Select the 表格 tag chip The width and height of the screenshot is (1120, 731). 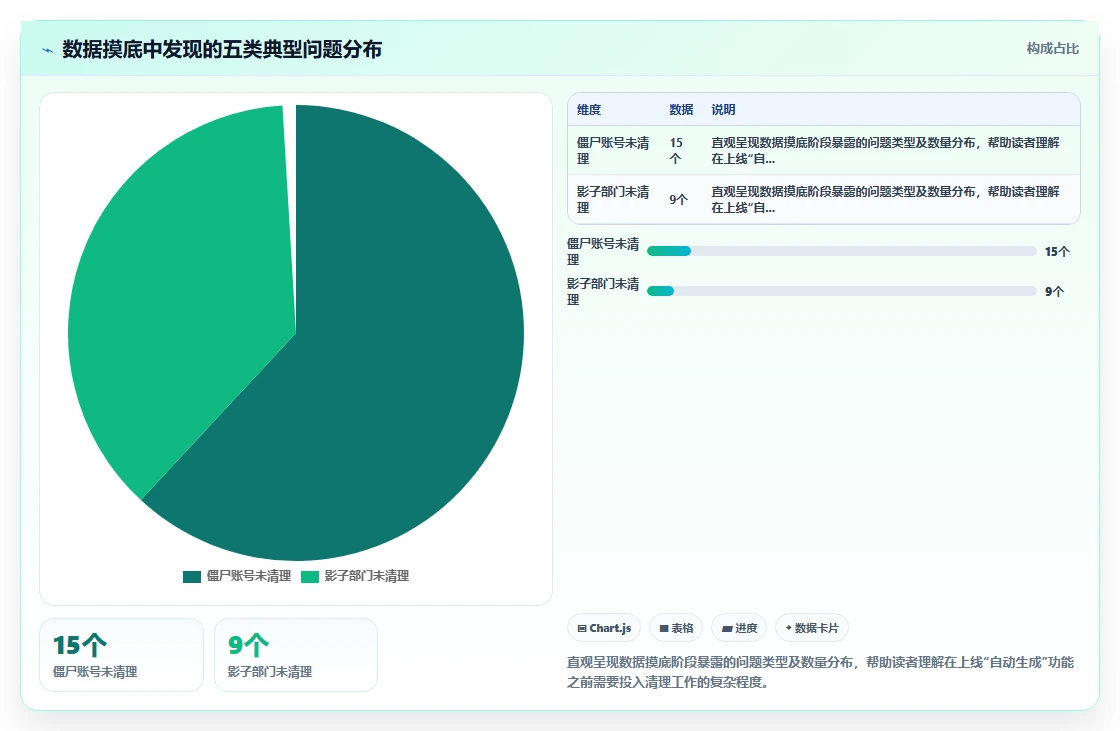click(x=676, y=628)
